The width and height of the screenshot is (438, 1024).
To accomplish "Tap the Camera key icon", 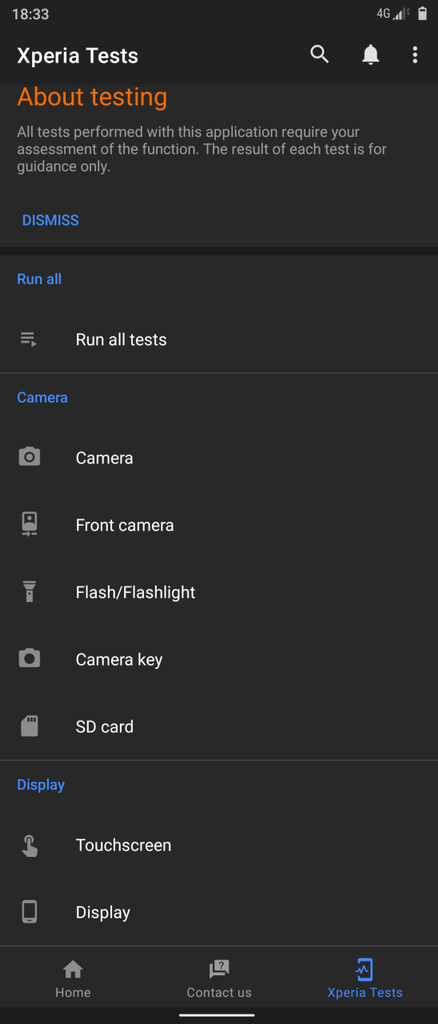I will point(29,658).
